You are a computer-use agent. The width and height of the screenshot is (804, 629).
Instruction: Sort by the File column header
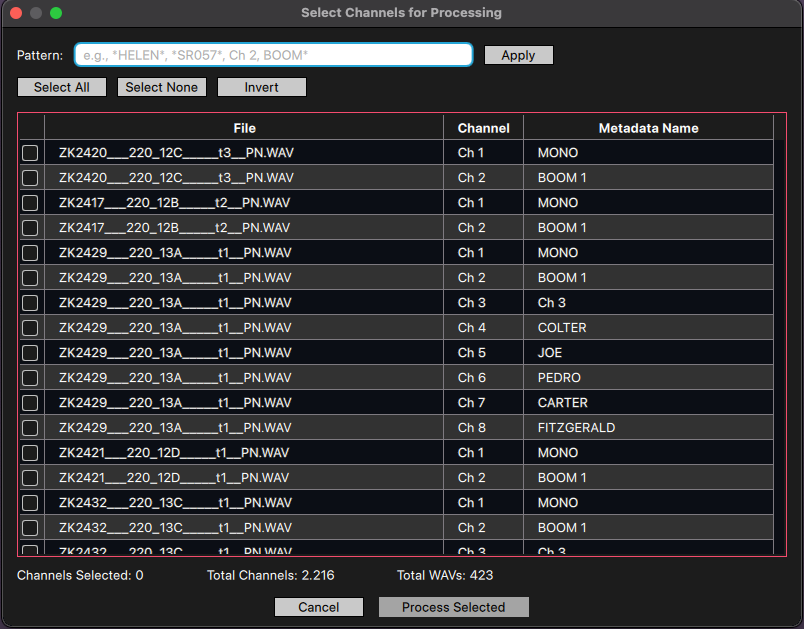[244, 128]
